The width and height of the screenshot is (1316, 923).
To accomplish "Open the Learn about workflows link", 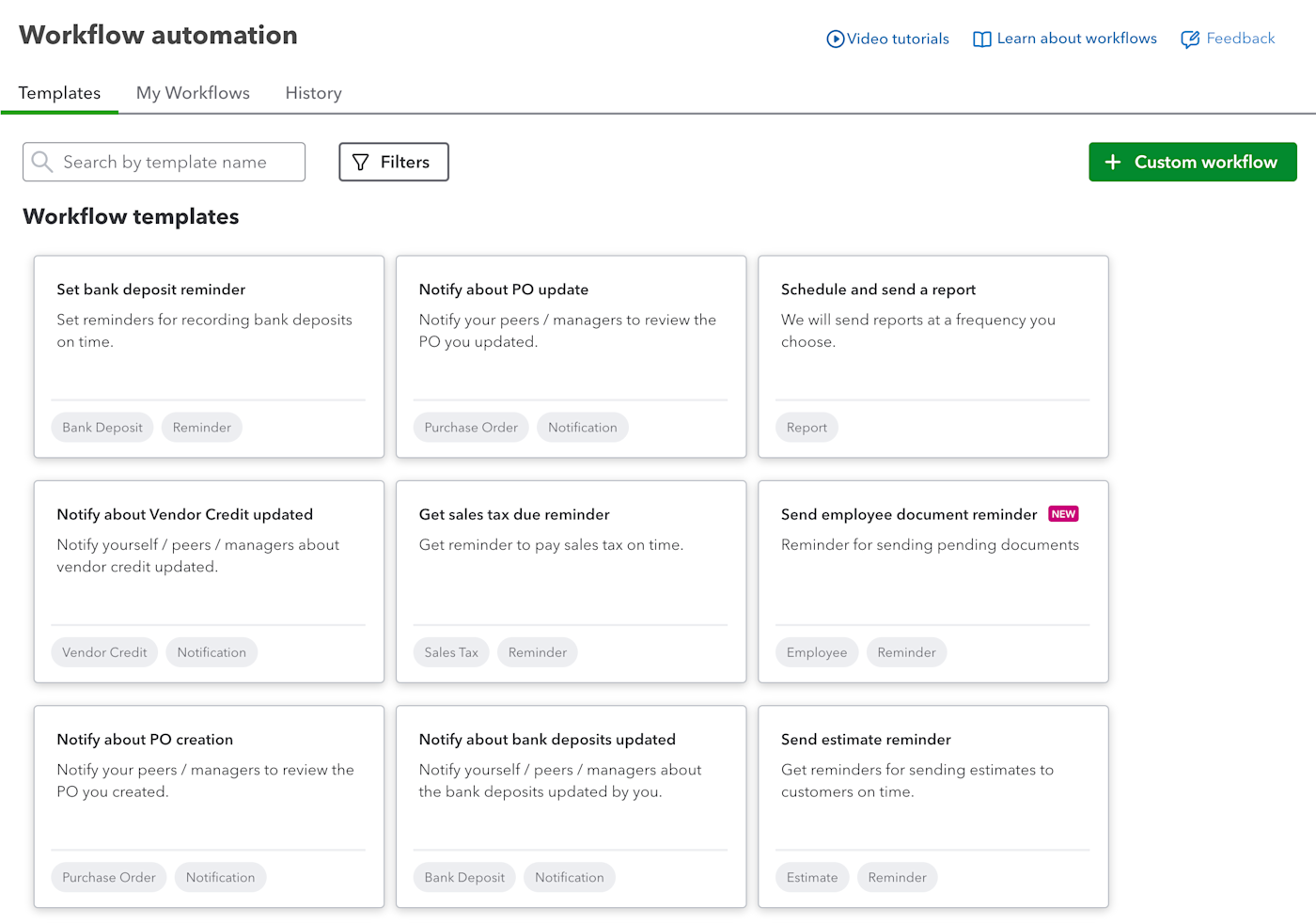I will (1076, 39).
